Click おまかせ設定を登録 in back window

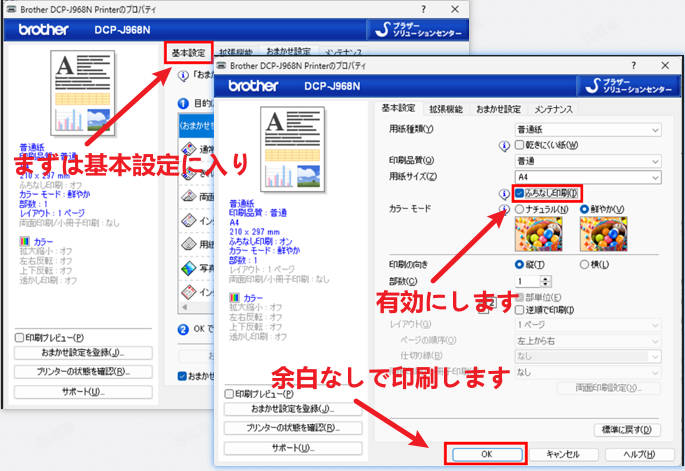coord(83,353)
